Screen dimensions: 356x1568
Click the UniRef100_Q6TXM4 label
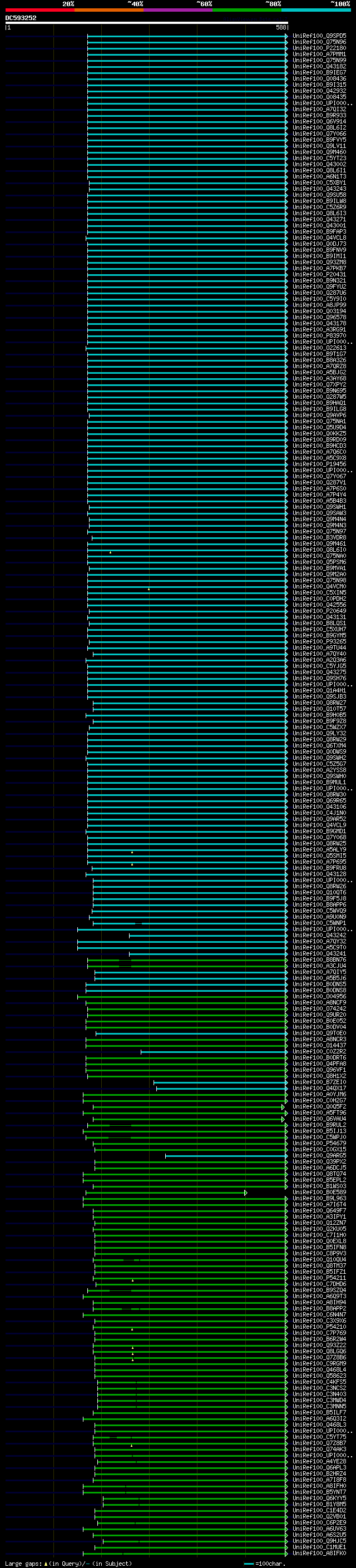(x=319, y=746)
